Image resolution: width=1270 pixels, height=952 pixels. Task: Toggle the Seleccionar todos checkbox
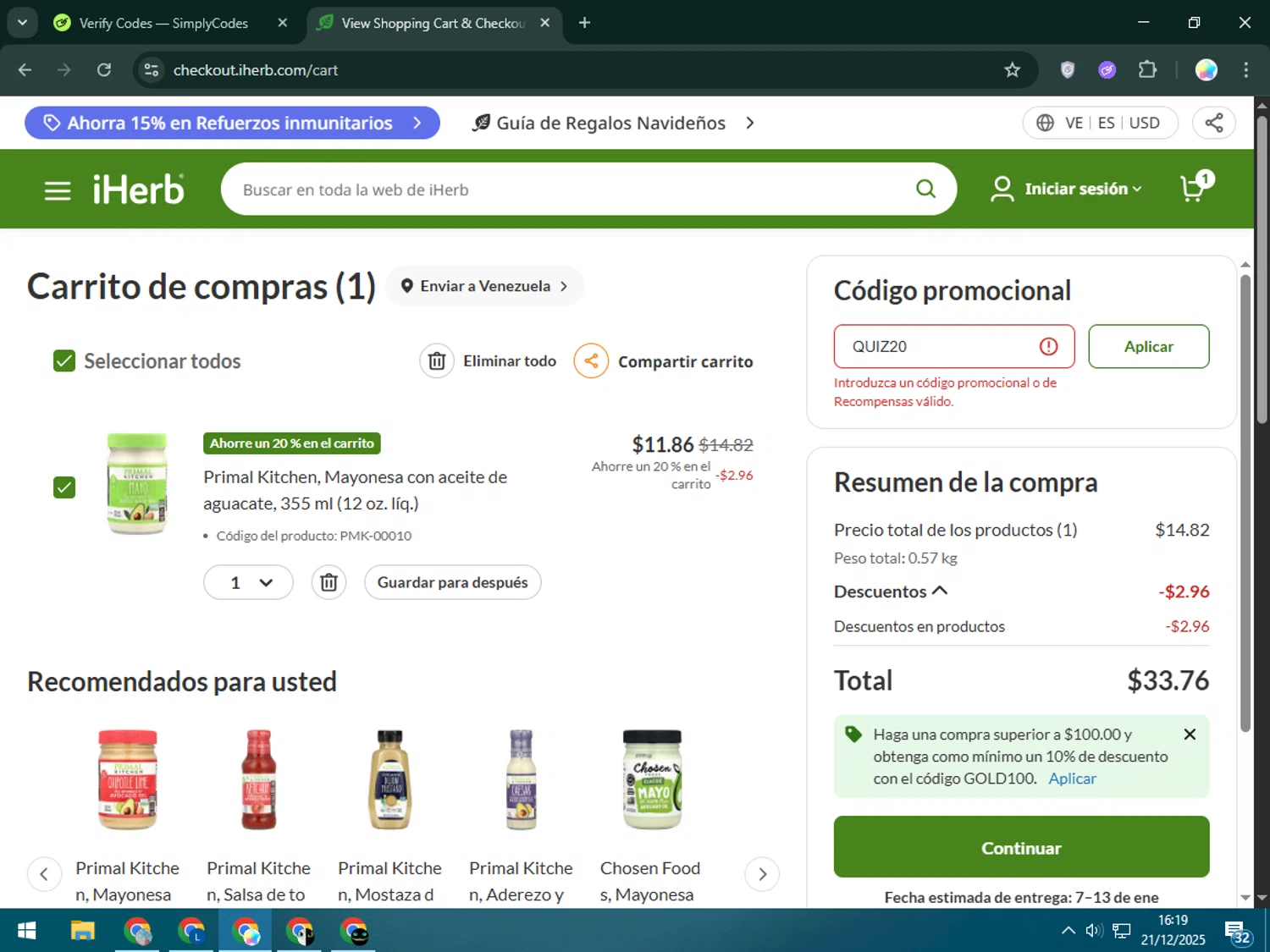pos(64,361)
